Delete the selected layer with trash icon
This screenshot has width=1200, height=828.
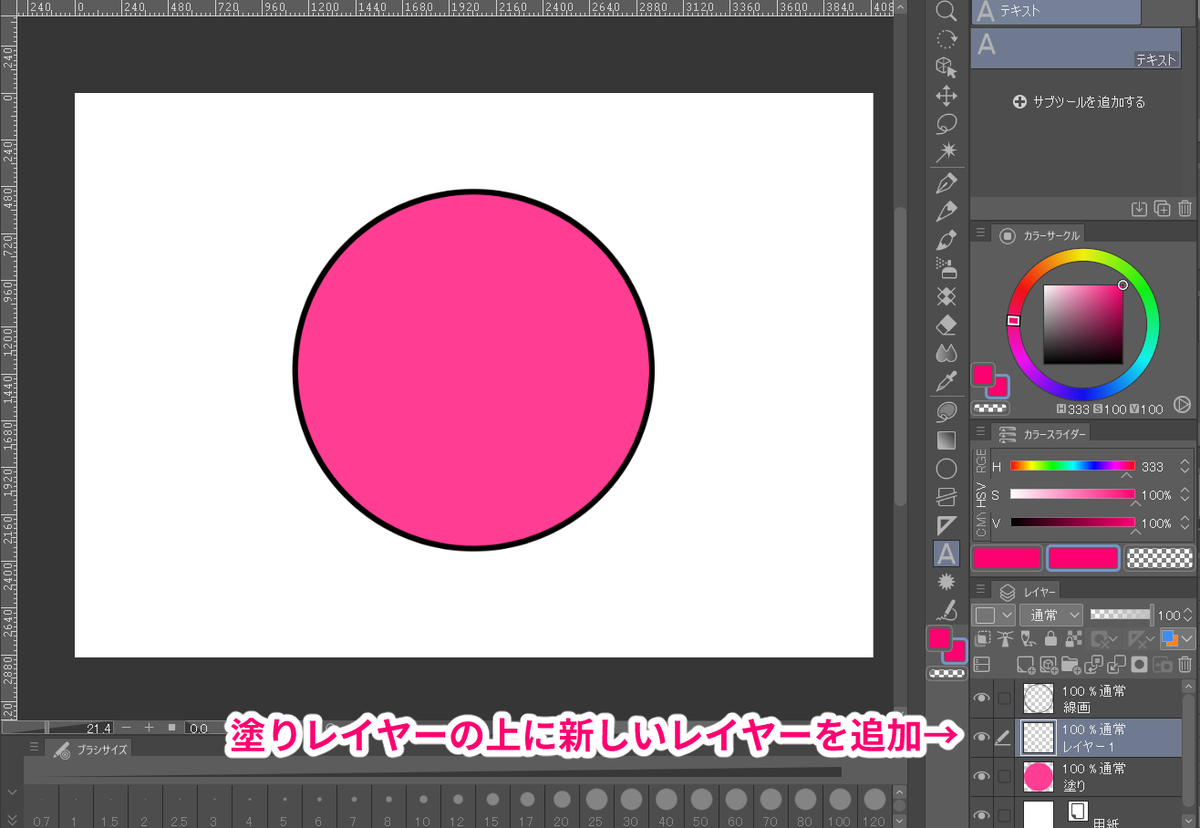pos(1185,665)
